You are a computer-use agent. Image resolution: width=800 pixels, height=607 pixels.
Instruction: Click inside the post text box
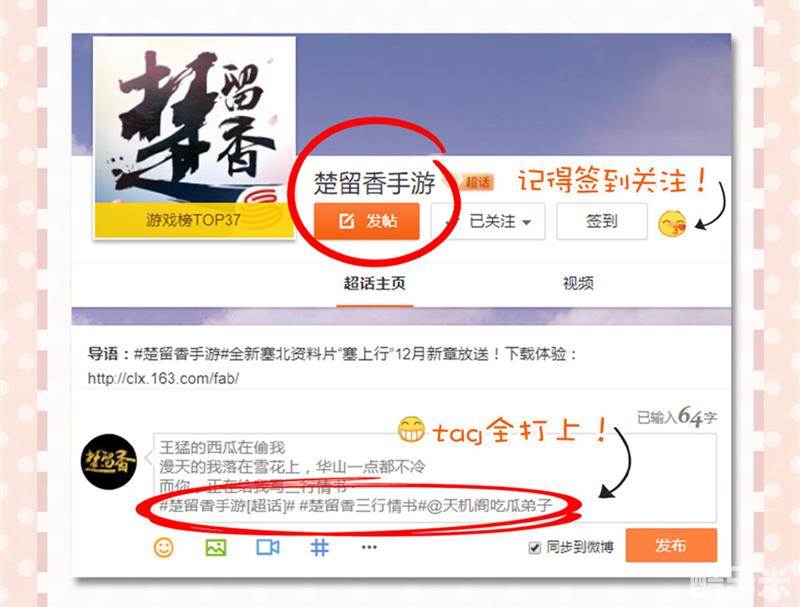click(435, 478)
